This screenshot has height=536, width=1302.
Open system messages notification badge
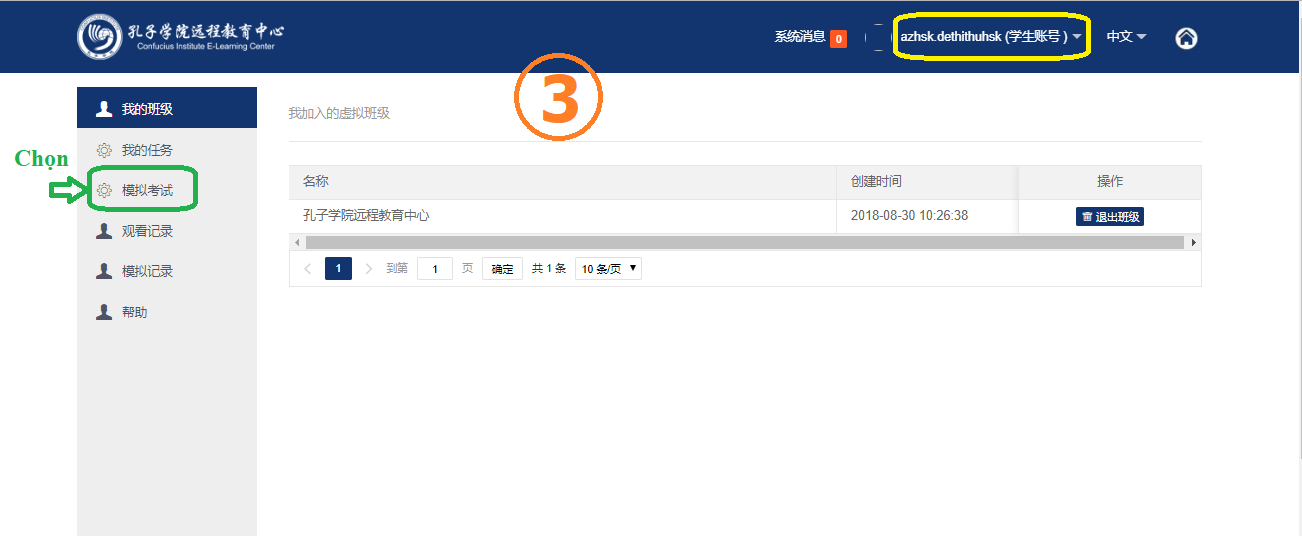[x=838, y=39]
